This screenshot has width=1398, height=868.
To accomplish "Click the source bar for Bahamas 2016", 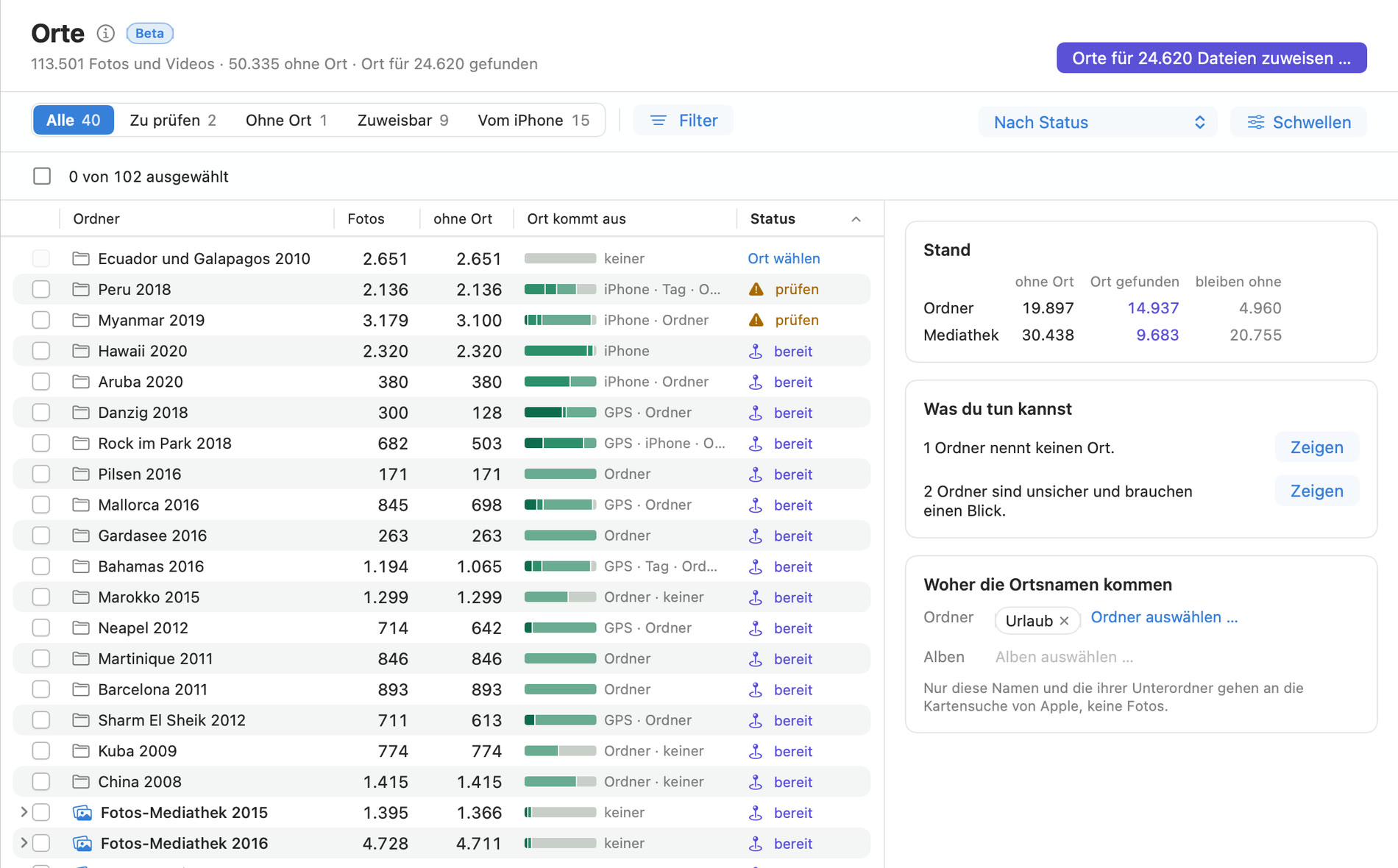I will point(560,566).
